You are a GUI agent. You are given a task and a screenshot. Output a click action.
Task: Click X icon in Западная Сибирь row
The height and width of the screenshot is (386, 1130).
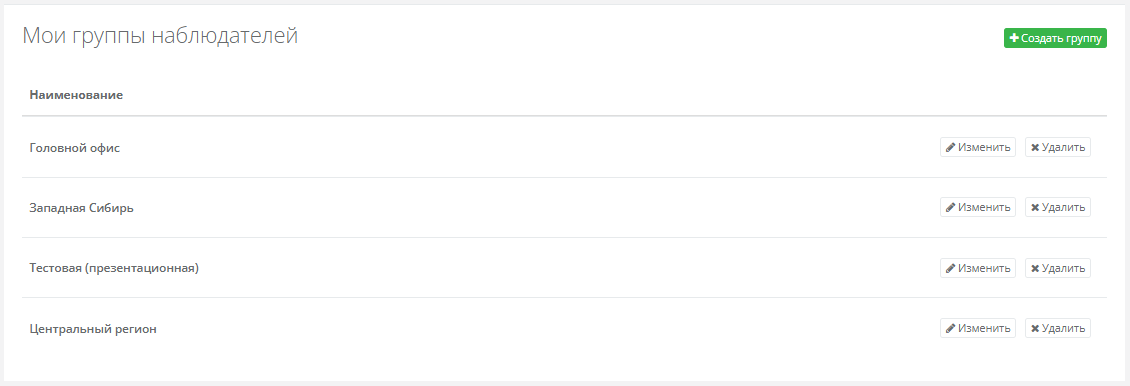tap(1035, 207)
